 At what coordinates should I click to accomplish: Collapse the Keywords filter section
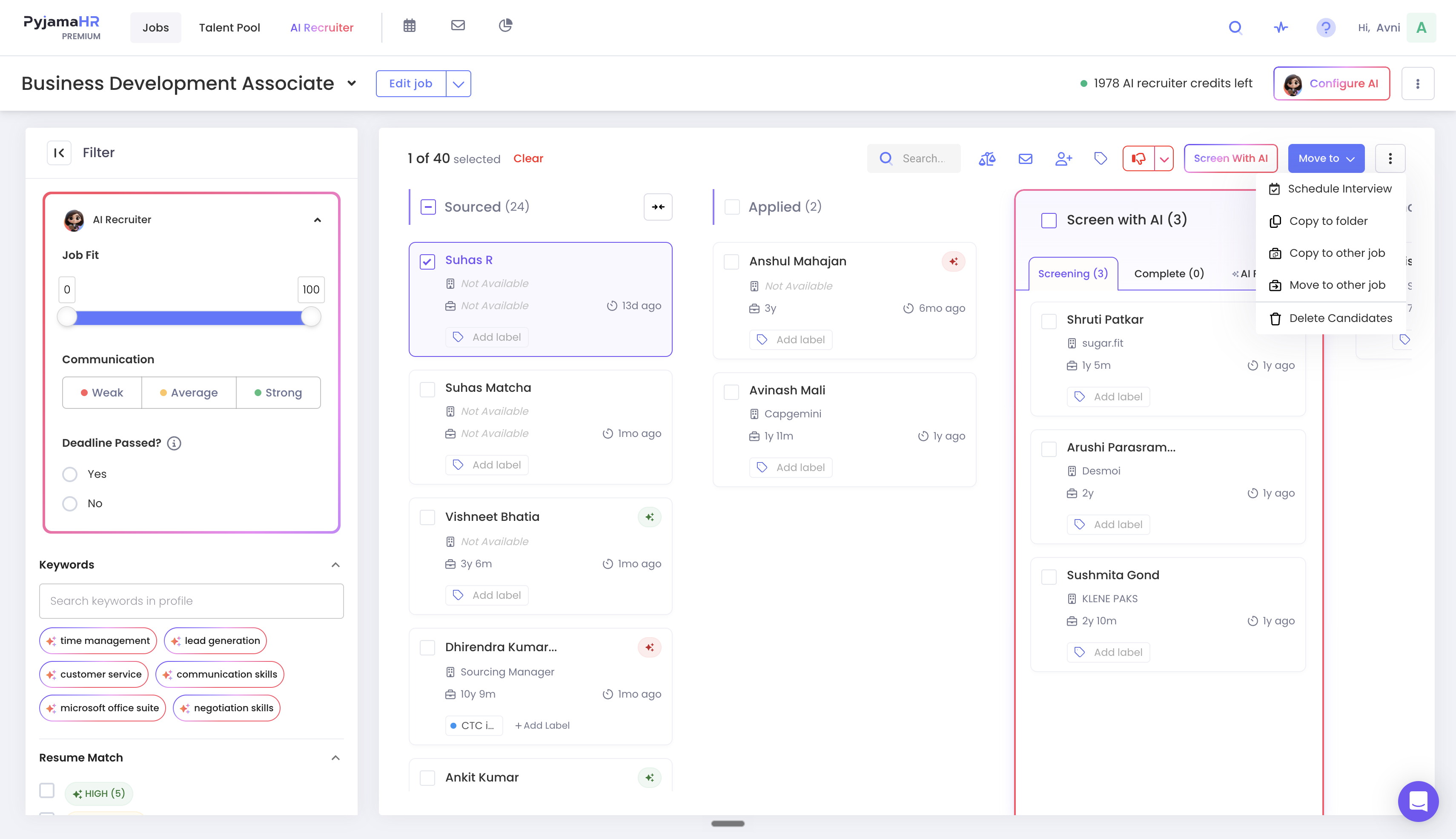pos(336,565)
